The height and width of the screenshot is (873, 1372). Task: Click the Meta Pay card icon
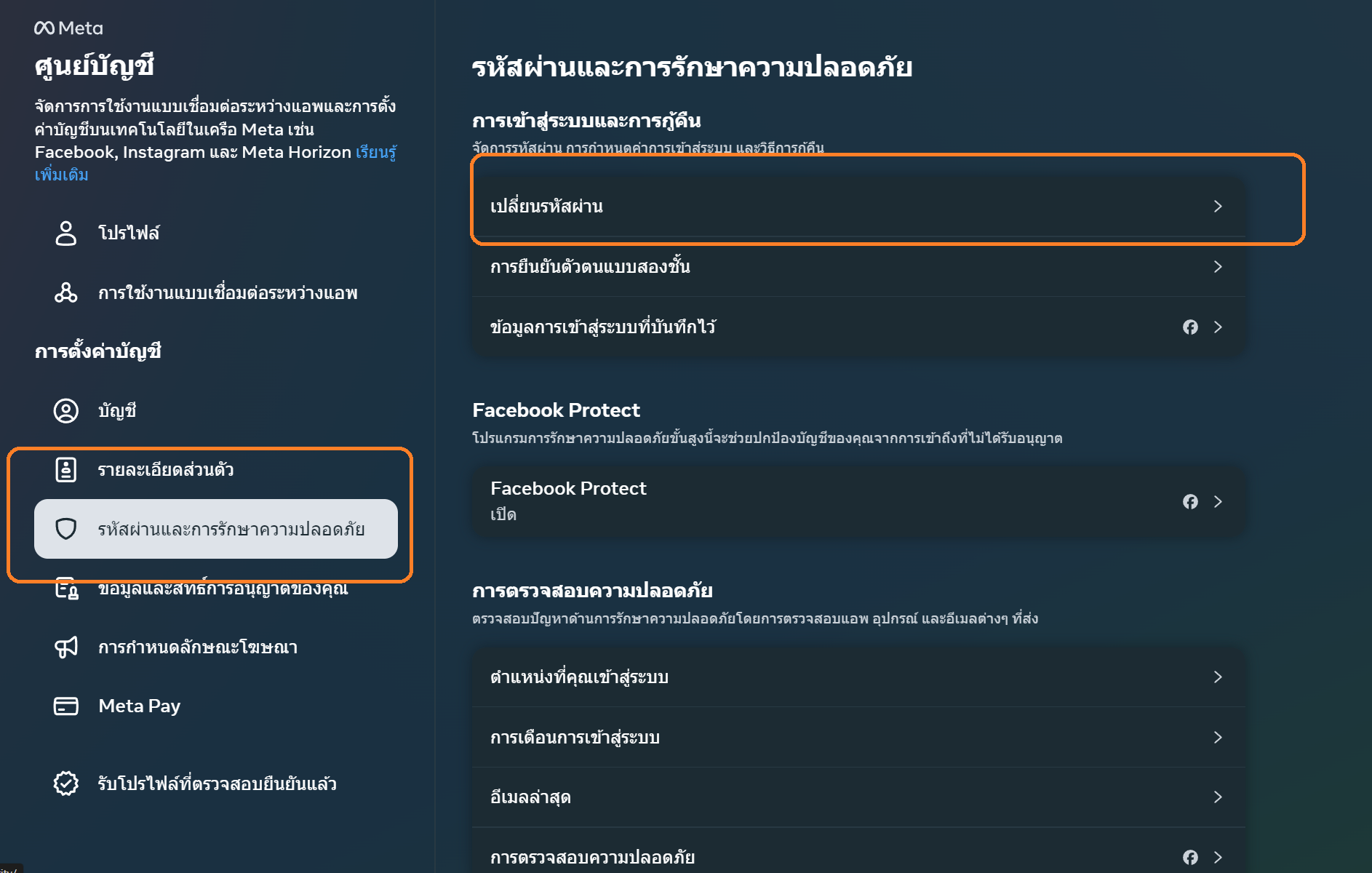point(66,706)
